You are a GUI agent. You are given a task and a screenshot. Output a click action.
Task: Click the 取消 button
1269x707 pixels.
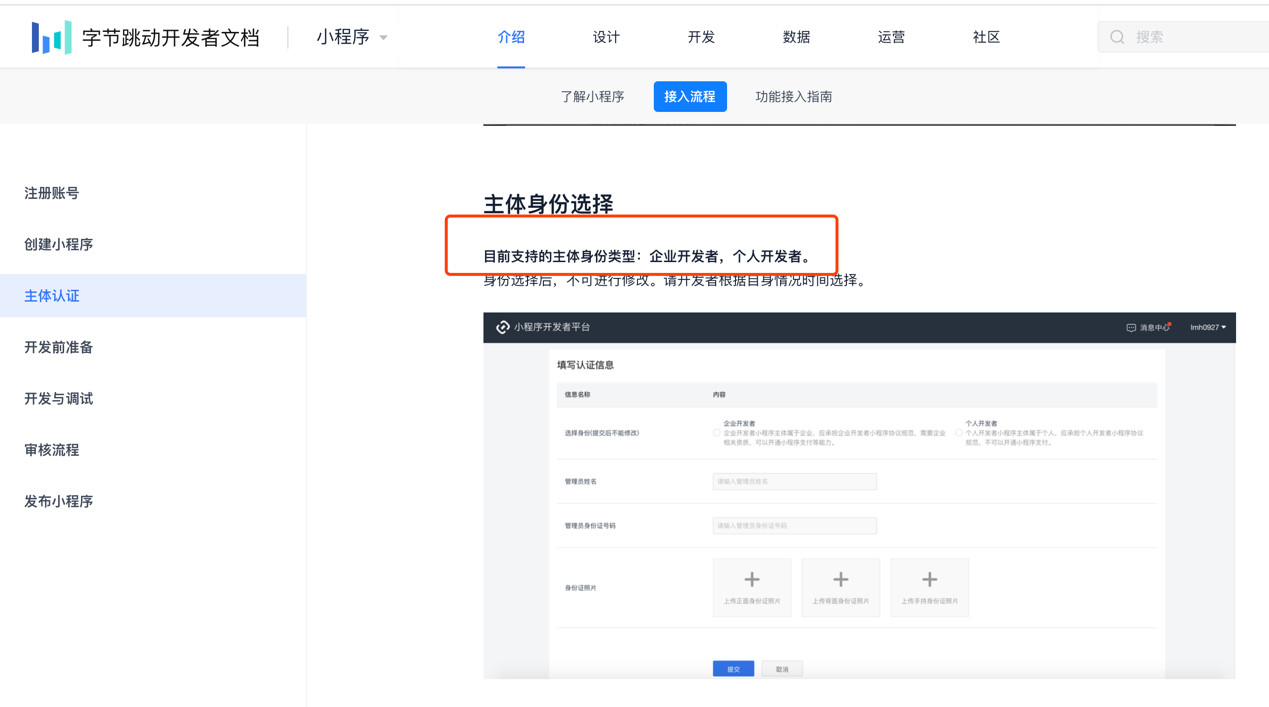coord(782,669)
